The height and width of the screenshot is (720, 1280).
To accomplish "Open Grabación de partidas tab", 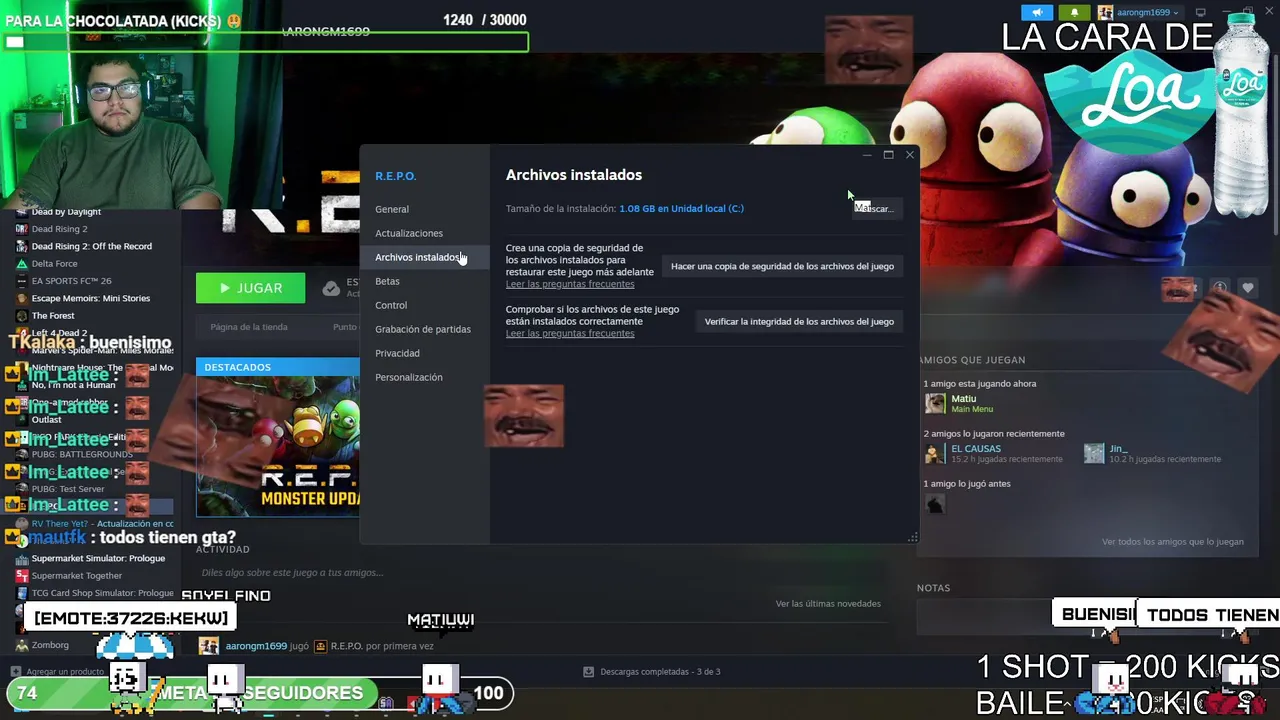I will tap(423, 329).
